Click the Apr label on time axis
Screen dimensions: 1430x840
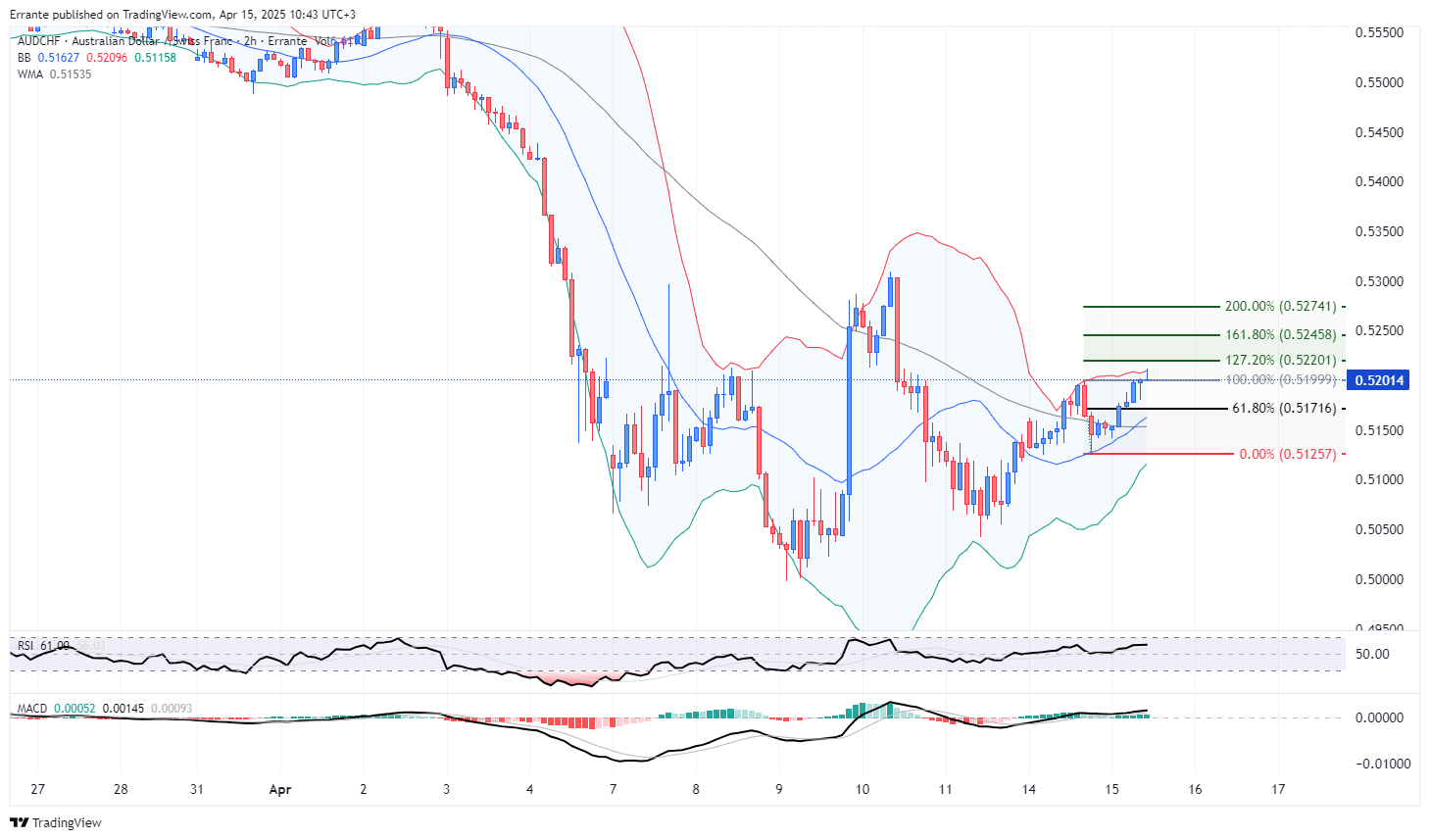pos(280,789)
